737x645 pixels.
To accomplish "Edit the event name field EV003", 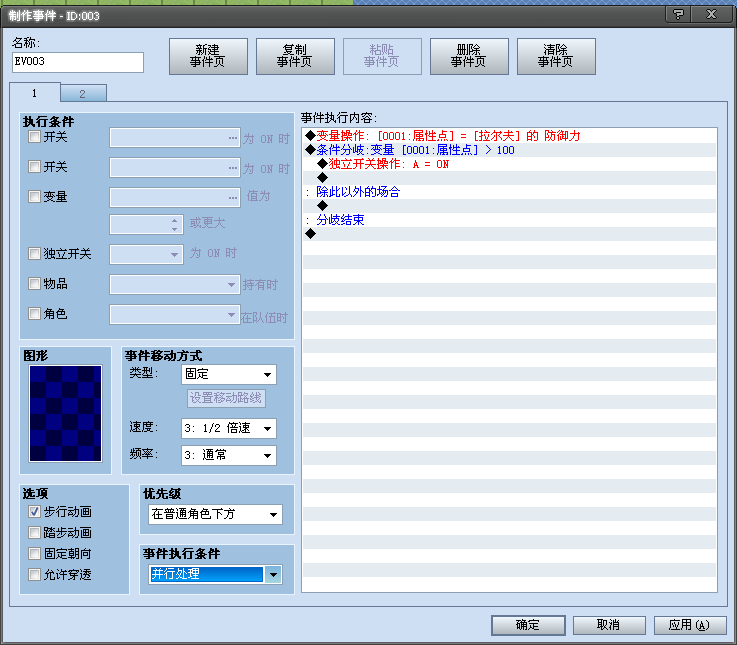I will [x=78, y=62].
